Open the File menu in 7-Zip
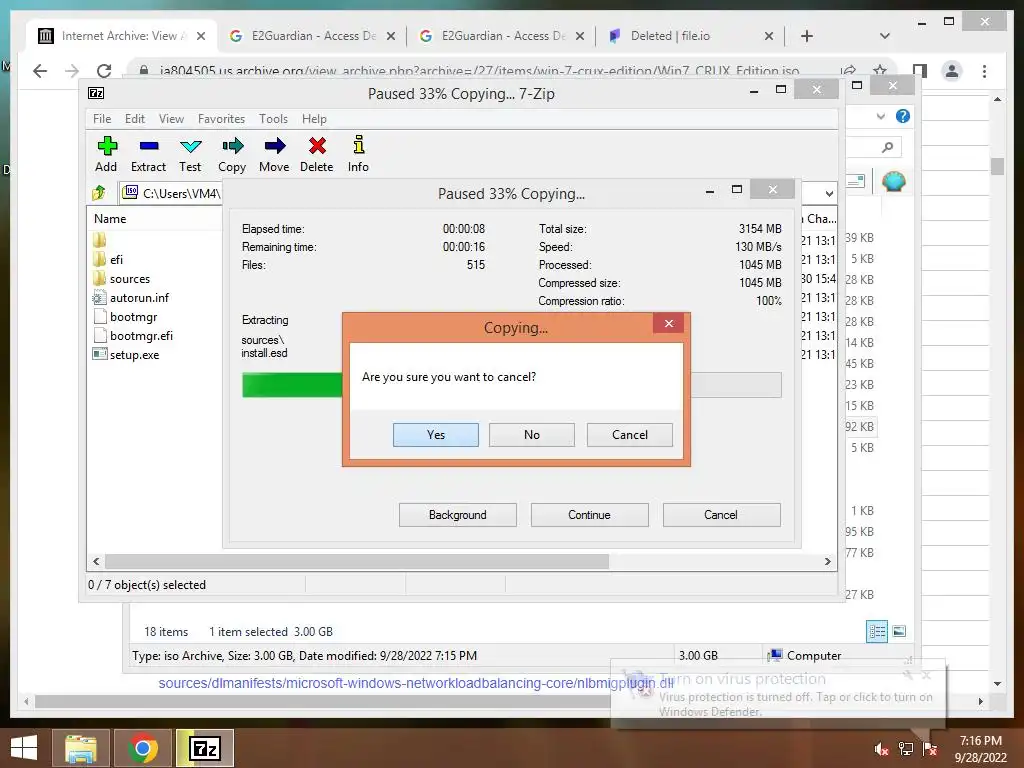Screen dimensions: 1024x768 coord(102,118)
